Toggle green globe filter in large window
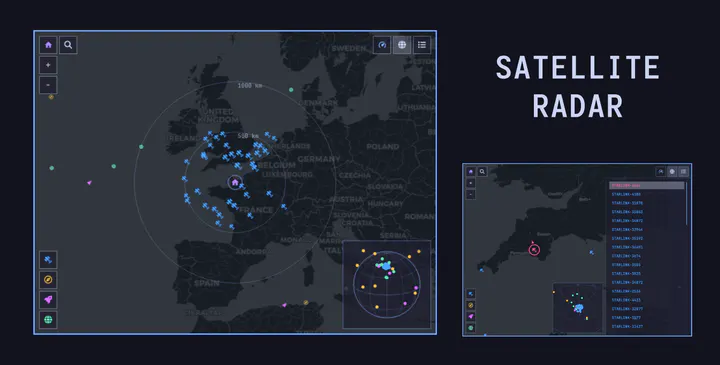Viewport: 720px width, 365px height. point(48,320)
